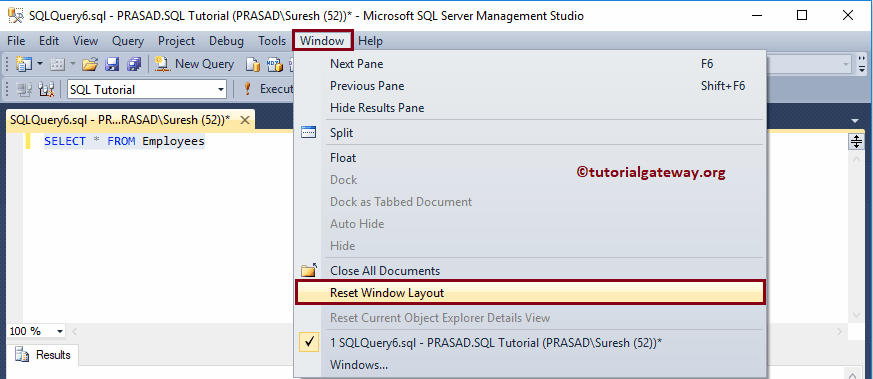Click the Dock menu entry
This screenshot has height=379, width=873.
pyautogui.click(x=530, y=180)
